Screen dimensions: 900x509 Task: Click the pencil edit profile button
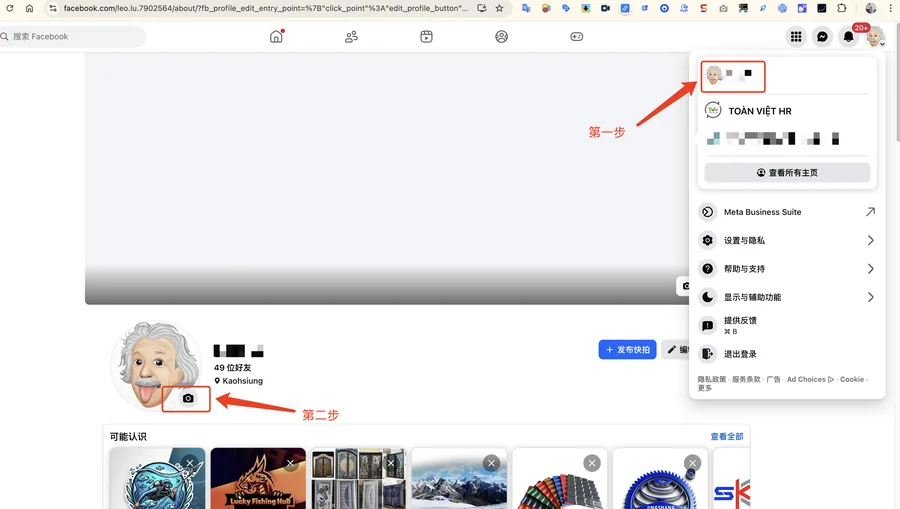[675, 349]
